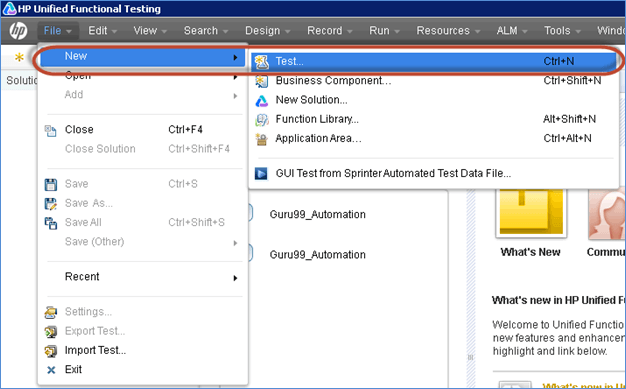Click the "What's new in HP Unified" heading
The height and width of the screenshot is (389, 626).
point(559,300)
